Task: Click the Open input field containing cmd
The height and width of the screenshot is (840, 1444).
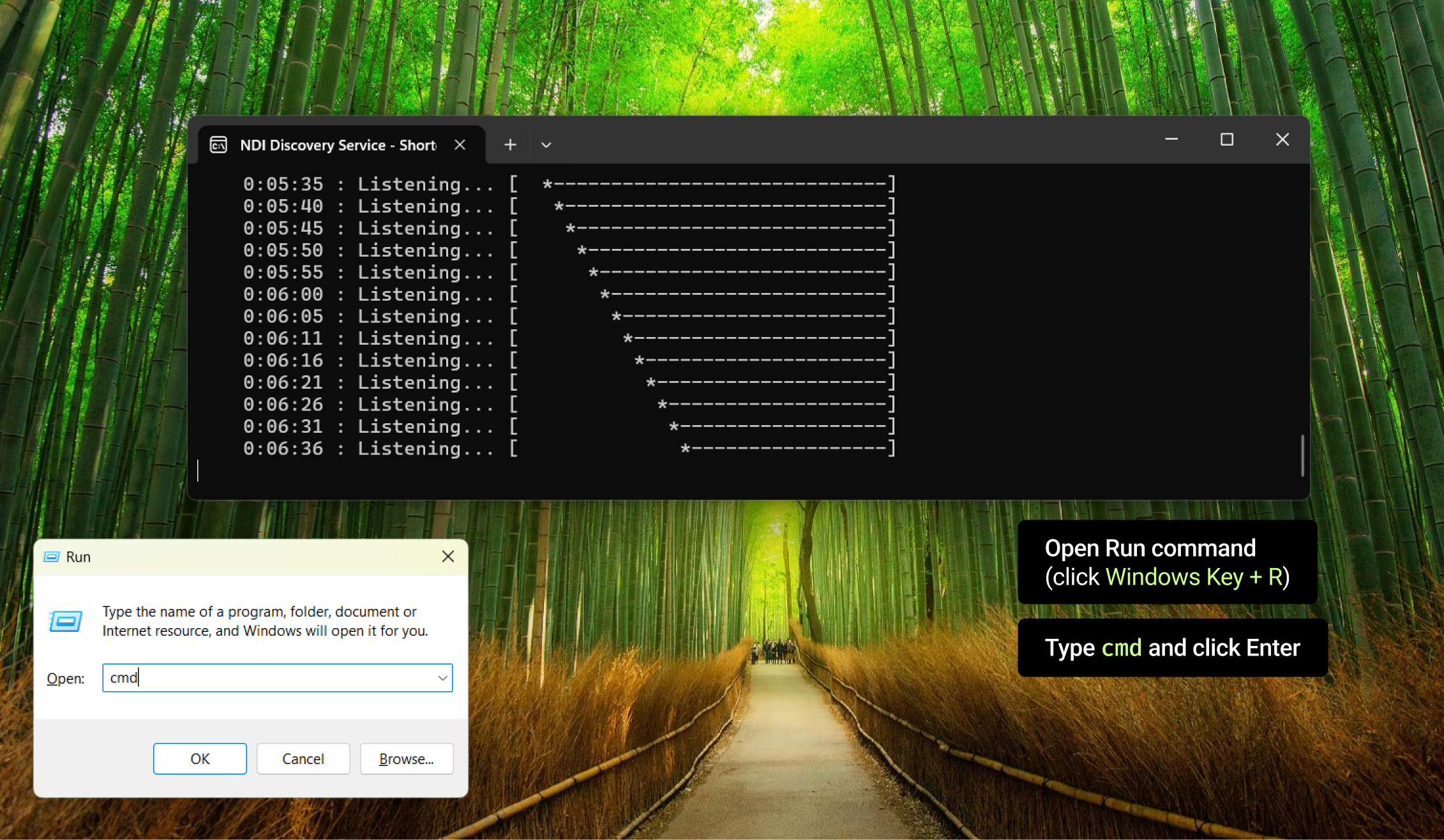Action: point(277,678)
